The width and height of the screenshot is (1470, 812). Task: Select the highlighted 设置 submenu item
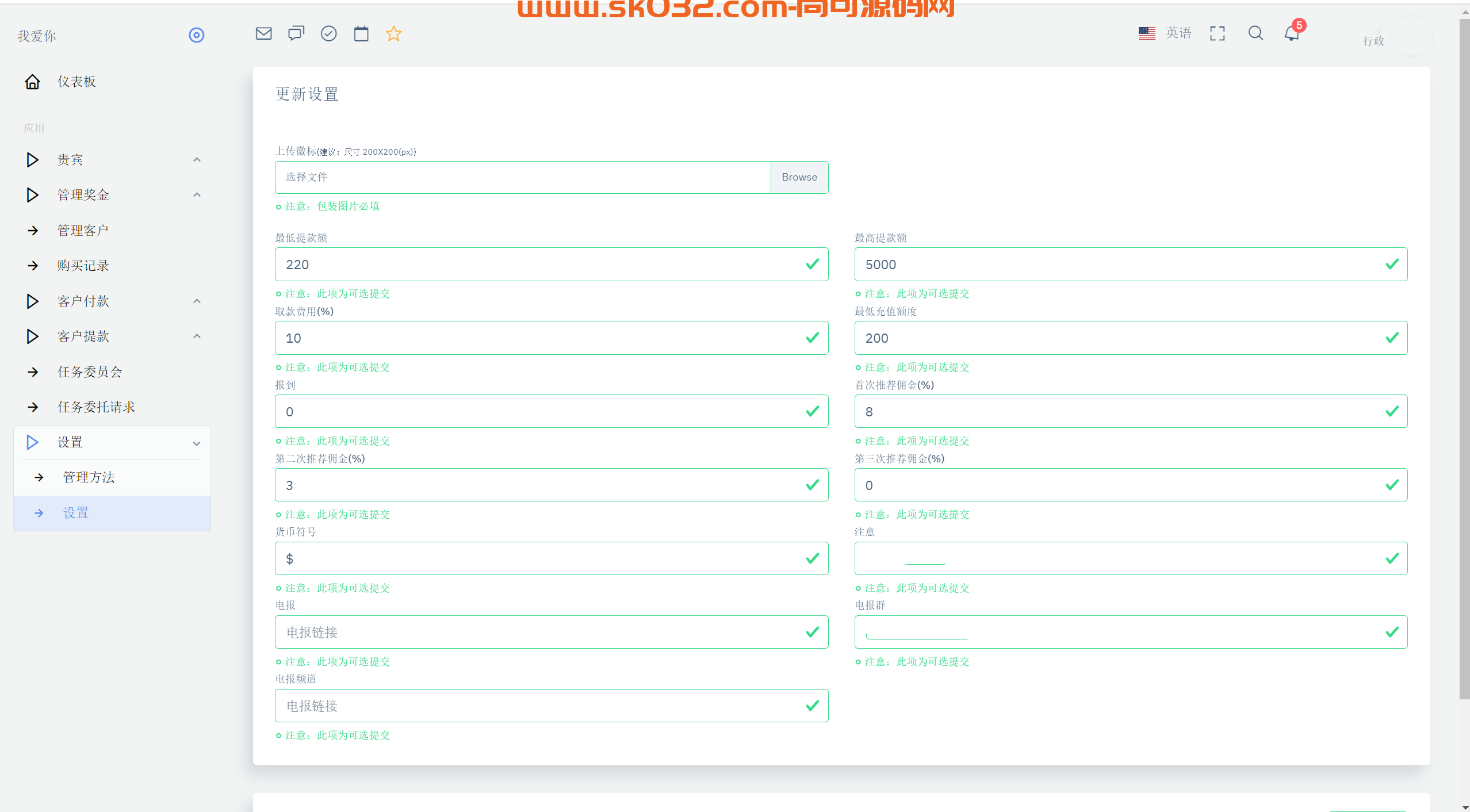pos(112,513)
